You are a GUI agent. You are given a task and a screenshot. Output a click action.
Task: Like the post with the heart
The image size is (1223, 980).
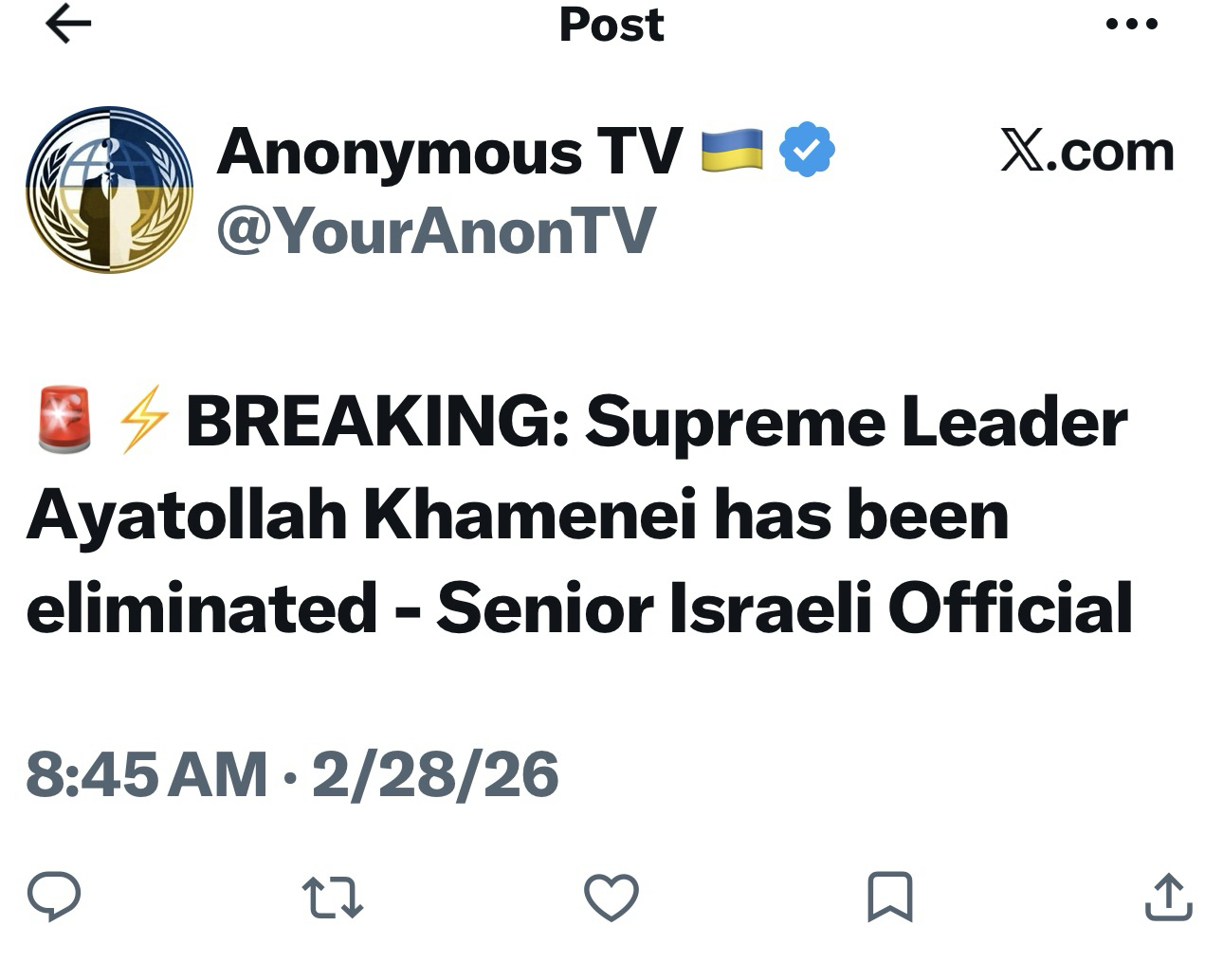point(611,897)
